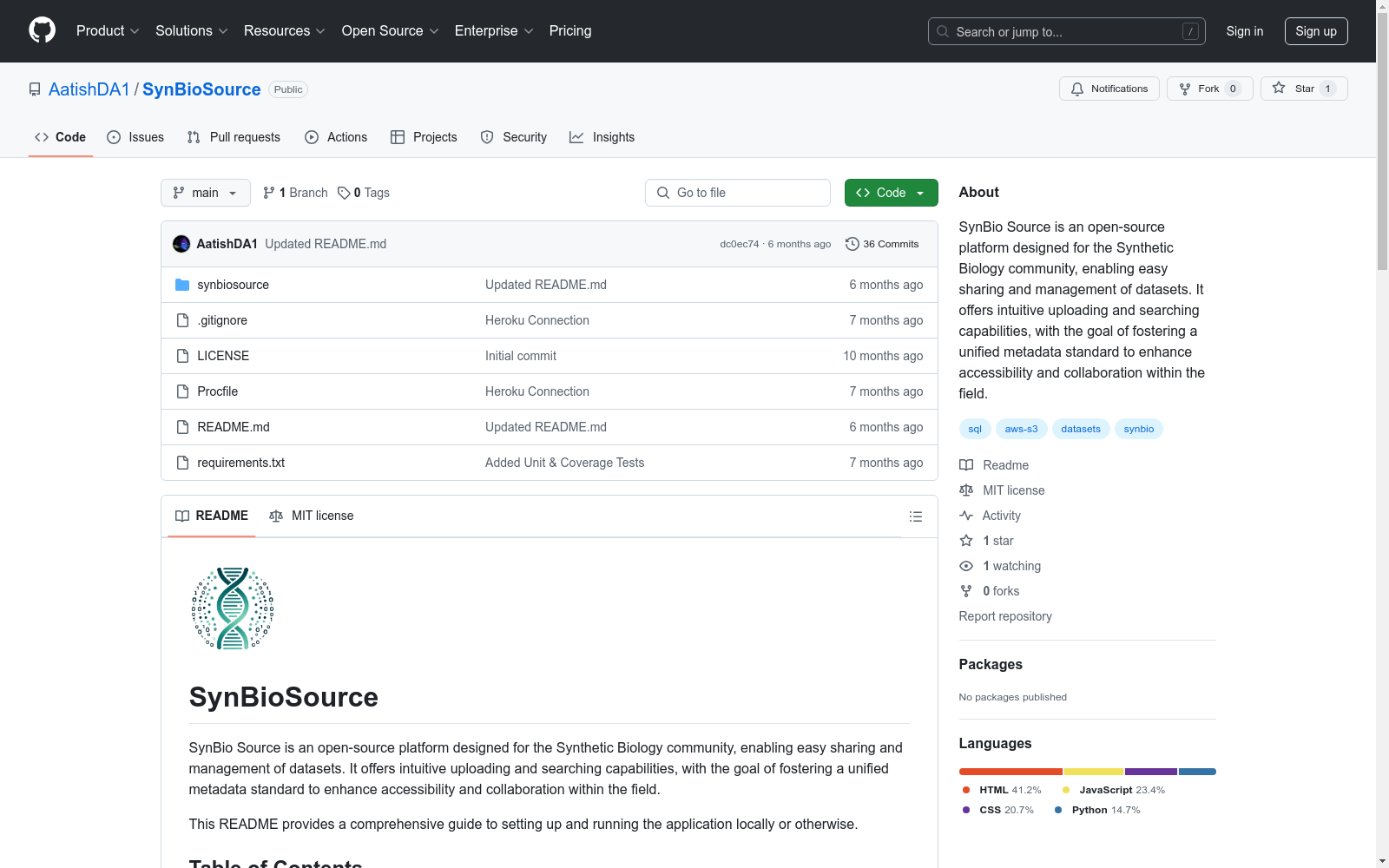Screen dimensions: 1389x868
Task: Click Sign in
Action: pos(1245,31)
